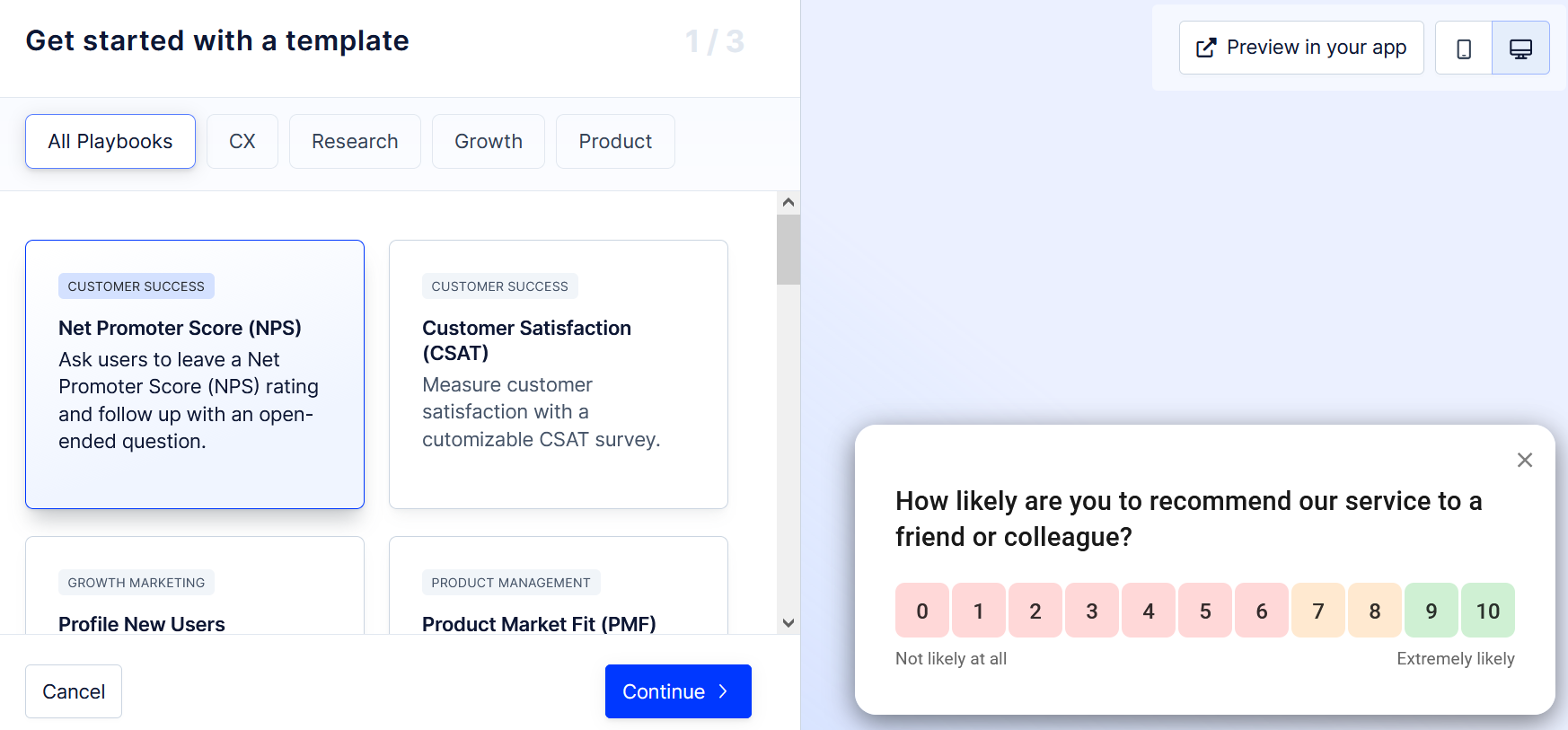Switch to the CX tab
This screenshot has width=1568, height=730.
tap(242, 141)
